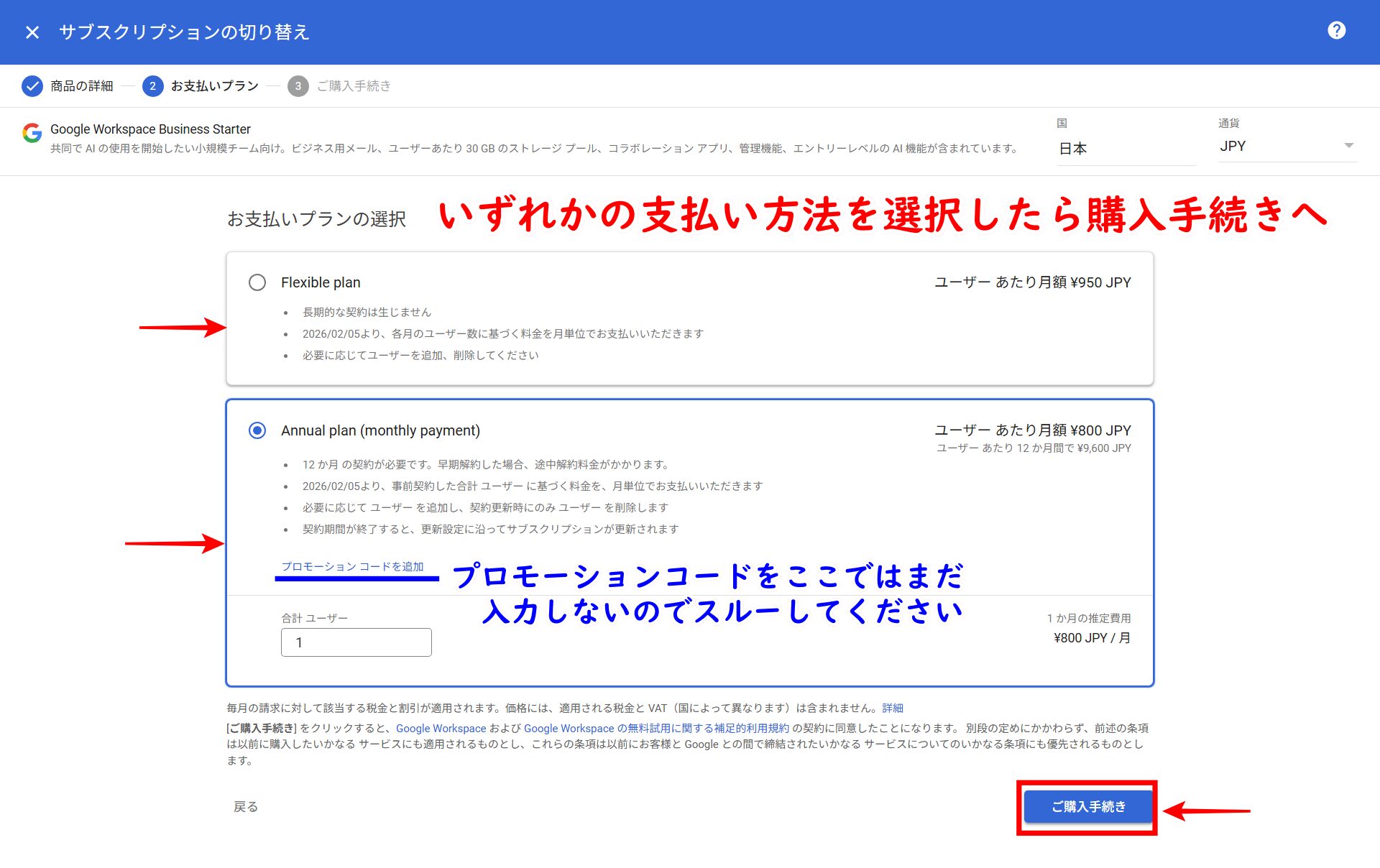Select the Flexible plan radio button

pyautogui.click(x=257, y=282)
